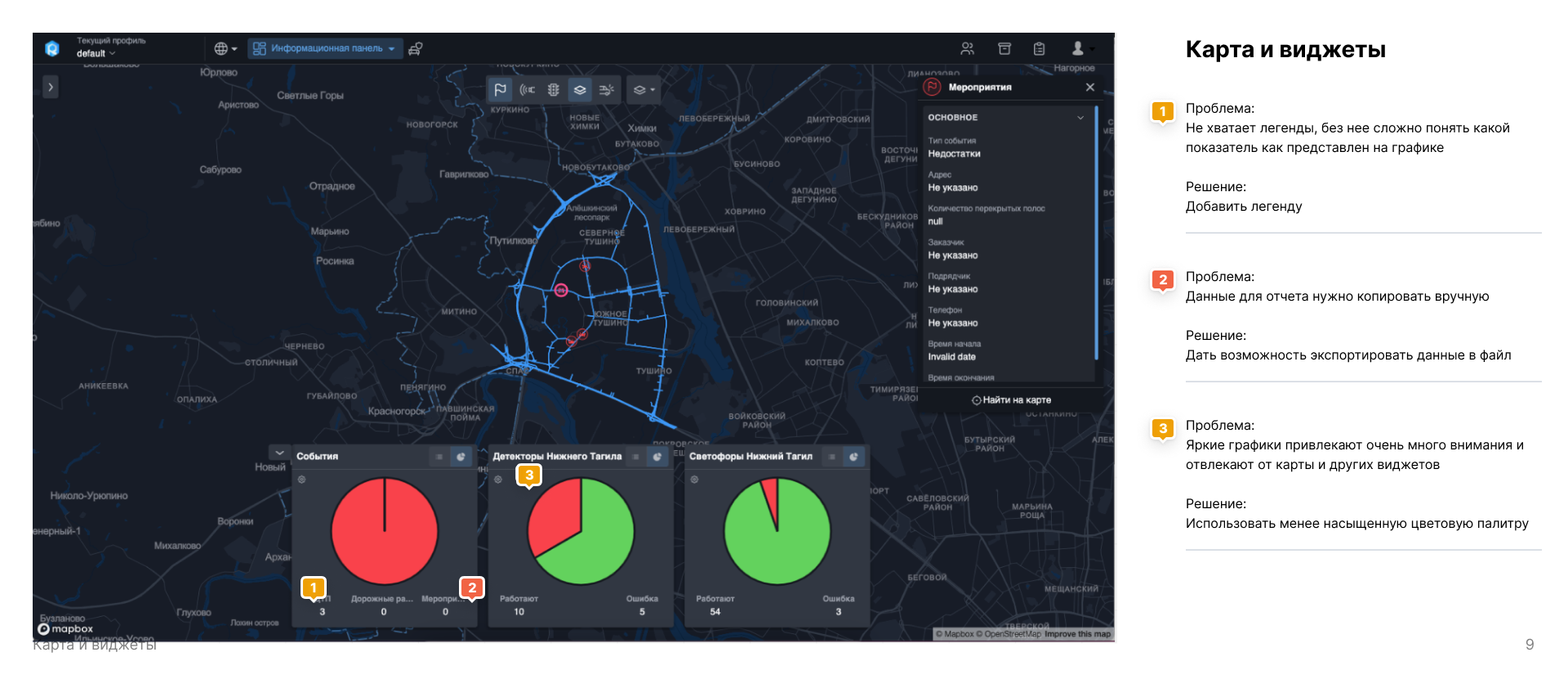Activate the detectors signal icon on map toolbar
This screenshot has width=1568, height=688.
[528, 90]
